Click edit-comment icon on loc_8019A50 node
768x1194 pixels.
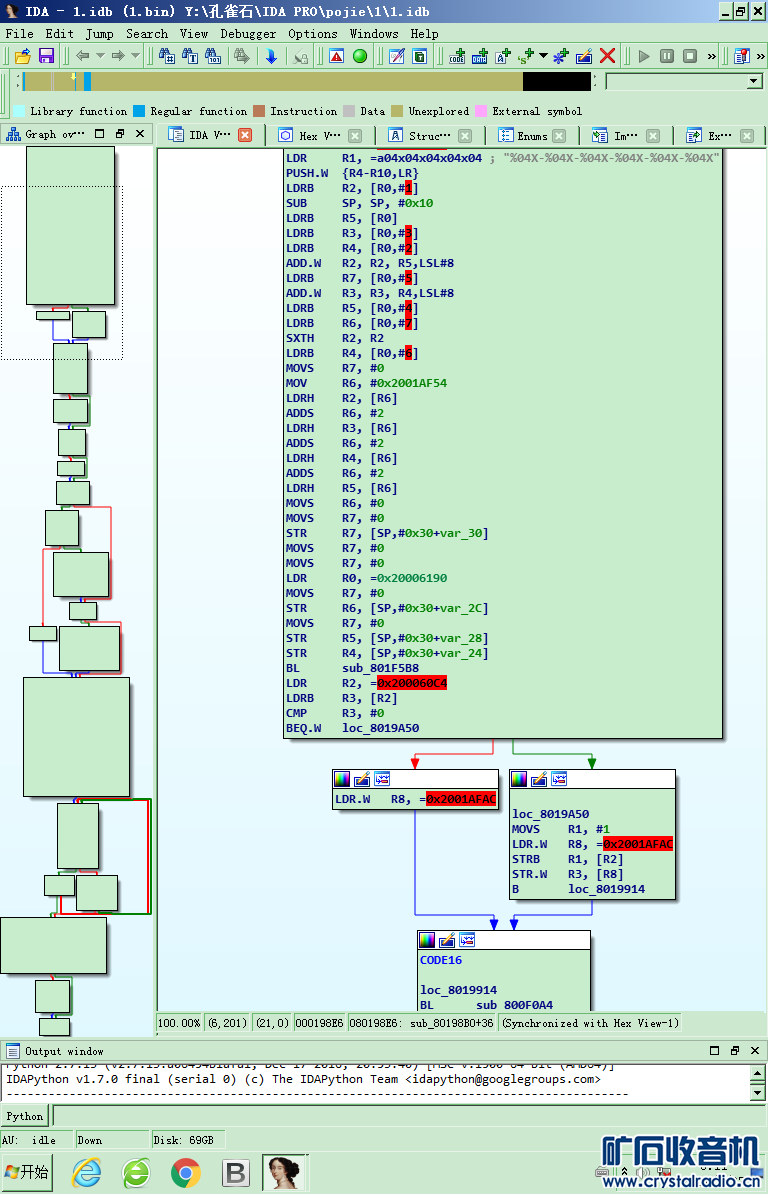tap(539, 779)
